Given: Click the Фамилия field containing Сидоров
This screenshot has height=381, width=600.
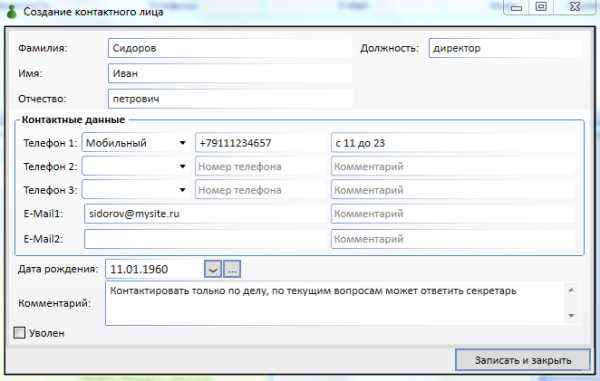Looking at the screenshot, I should 230,48.
